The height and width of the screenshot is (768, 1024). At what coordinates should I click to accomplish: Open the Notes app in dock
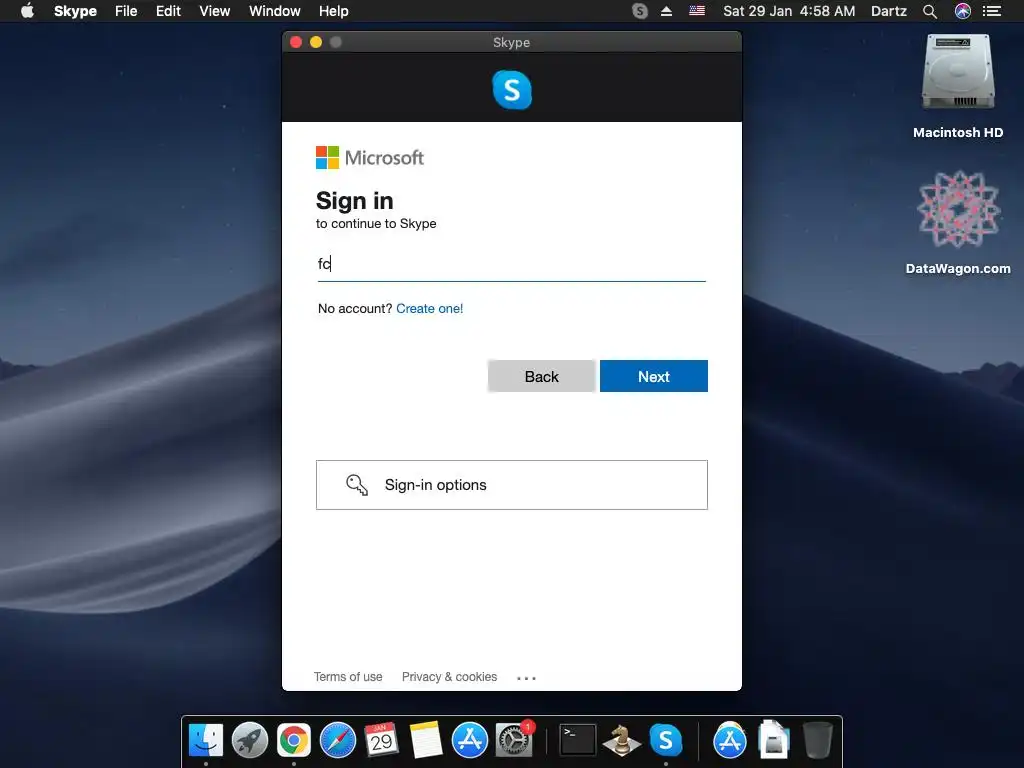coord(426,741)
